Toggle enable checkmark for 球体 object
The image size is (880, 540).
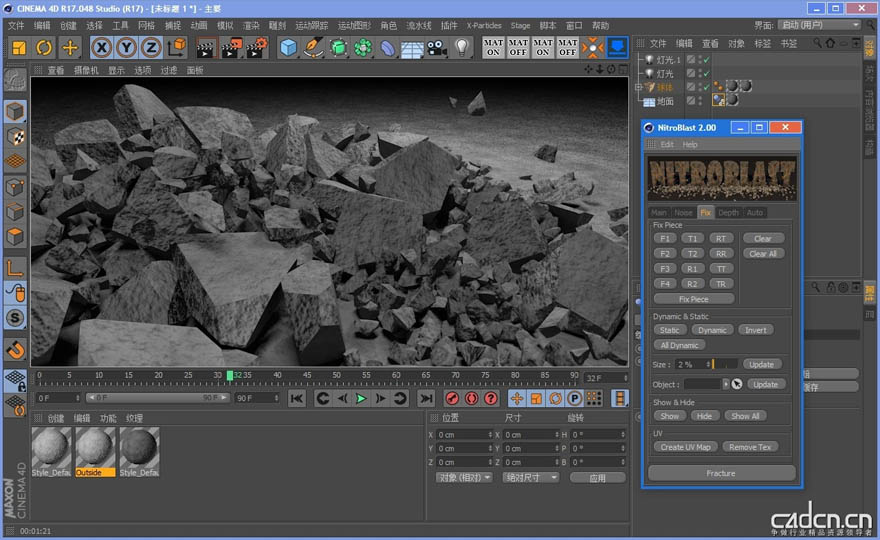707,87
